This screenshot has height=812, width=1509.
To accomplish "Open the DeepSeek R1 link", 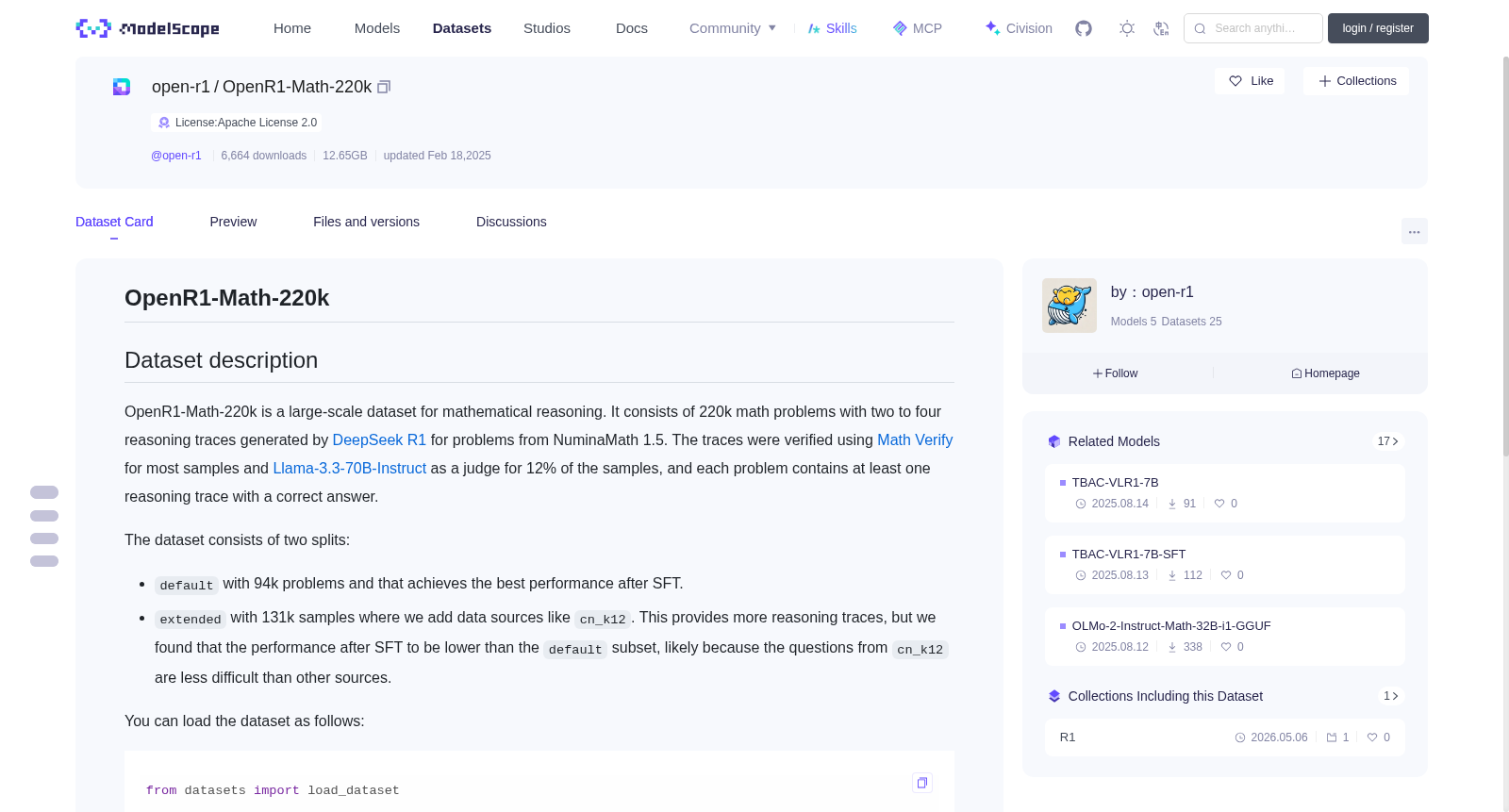I will coord(379,439).
